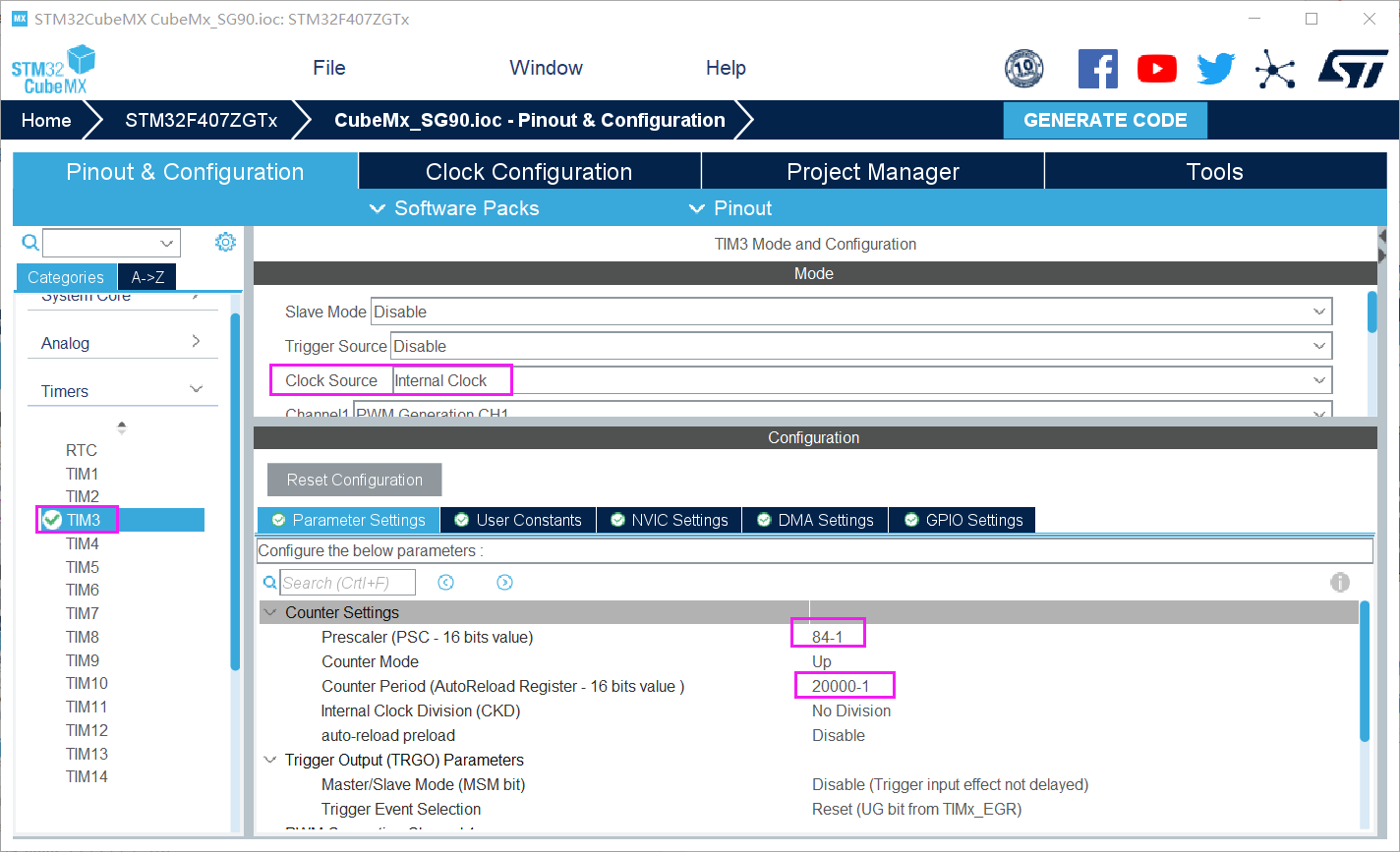Click the Master/Slave Mode Disable value

(x=950, y=784)
